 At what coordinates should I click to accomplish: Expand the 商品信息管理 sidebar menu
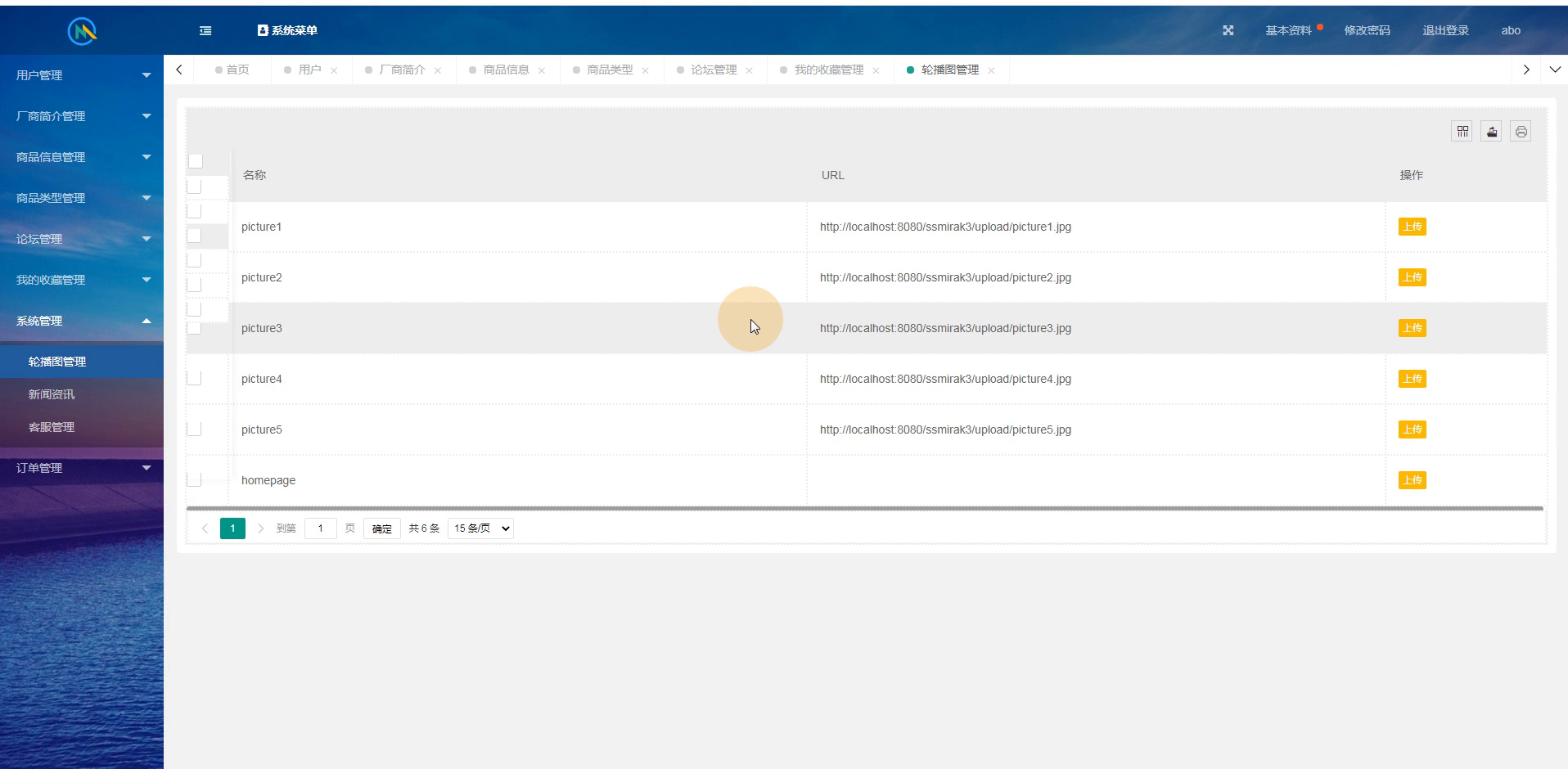[x=82, y=157]
